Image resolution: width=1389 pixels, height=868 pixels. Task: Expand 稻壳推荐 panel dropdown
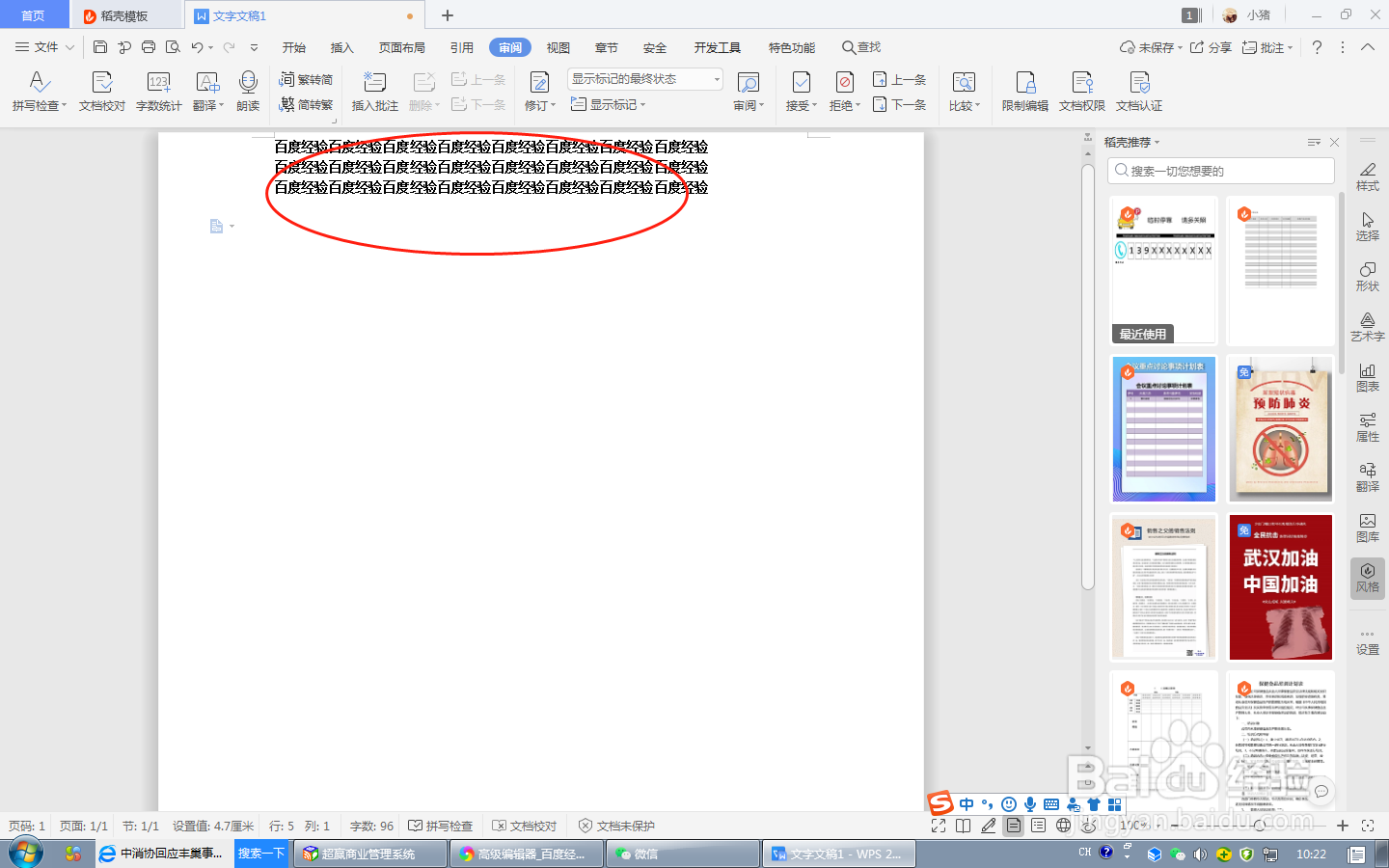click(1157, 142)
